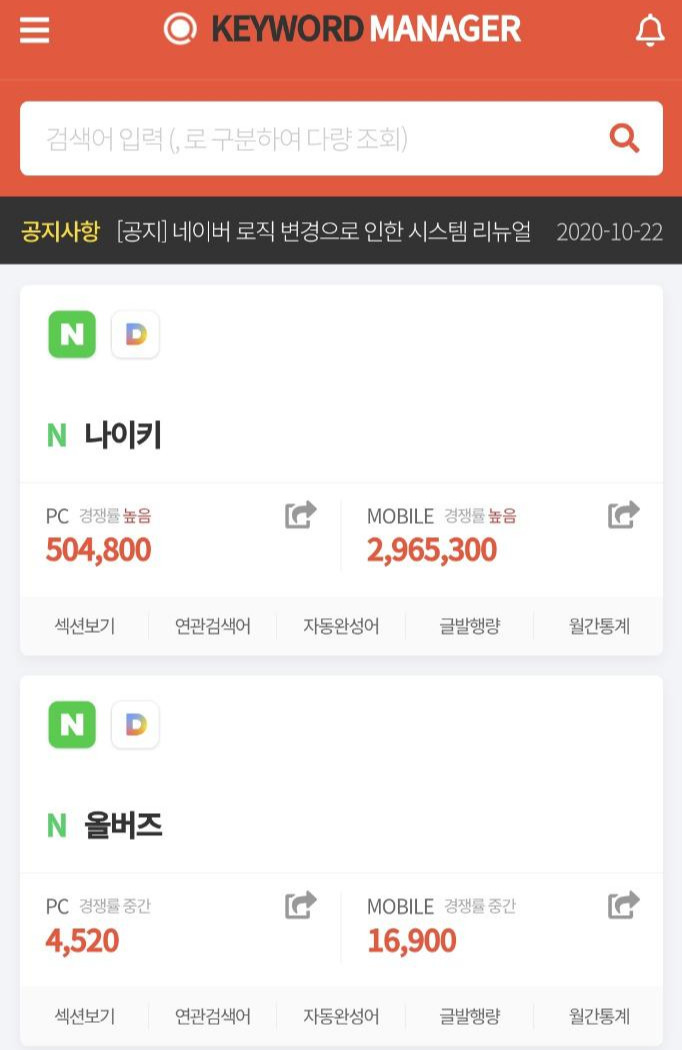The height and width of the screenshot is (1050, 682).
Task: Select Naver icon in 올버즈 card
Action: click(x=72, y=725)
